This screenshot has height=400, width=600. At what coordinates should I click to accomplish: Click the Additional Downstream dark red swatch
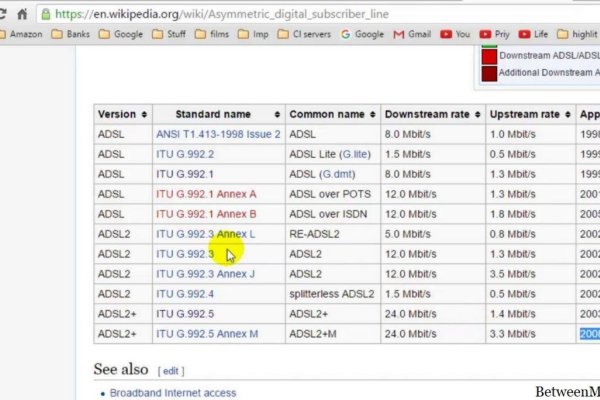pyautogui.click(x=489, y=73)
